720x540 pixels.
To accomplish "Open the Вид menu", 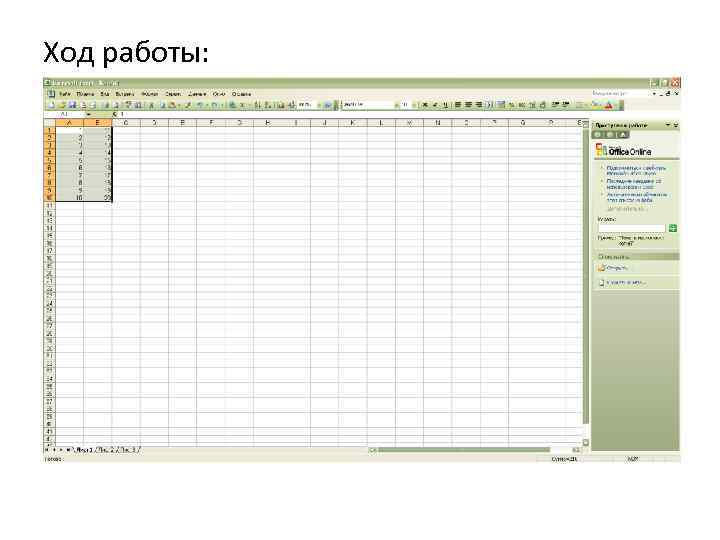I will pos(105,94).
